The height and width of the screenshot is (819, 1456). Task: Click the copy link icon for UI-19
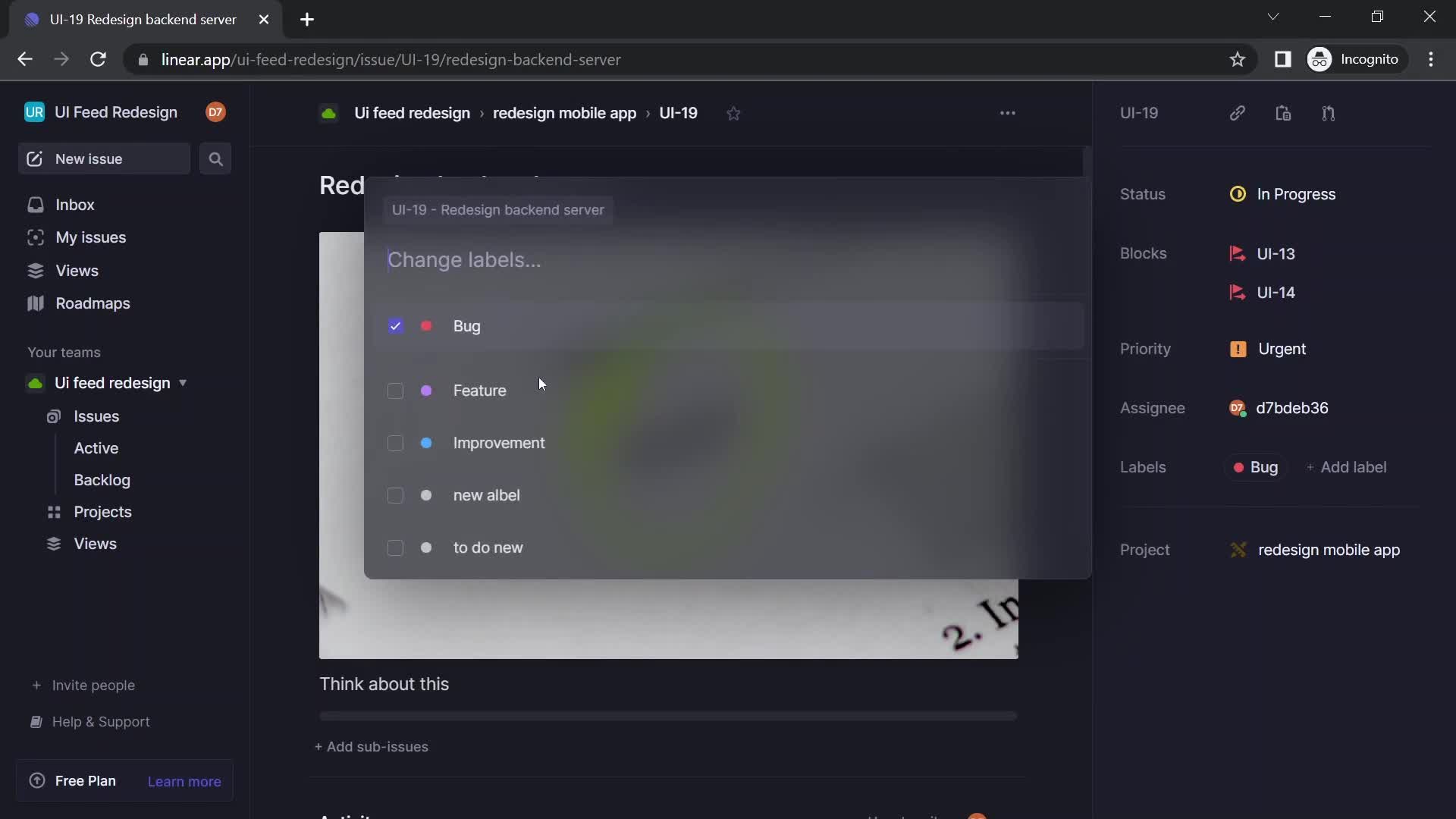coord(1237,114)
